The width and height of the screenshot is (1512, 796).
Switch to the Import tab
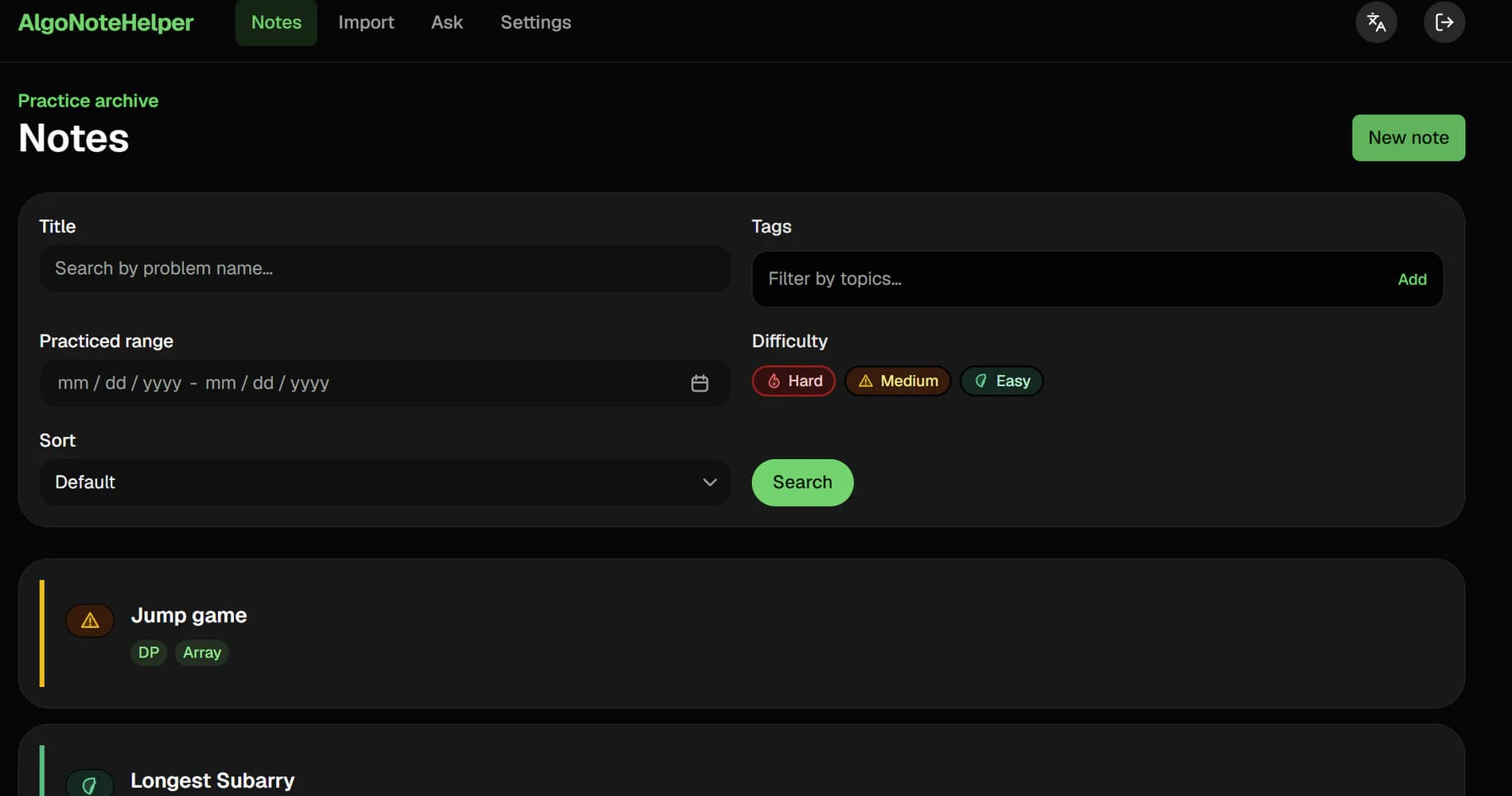pos(366,22)
